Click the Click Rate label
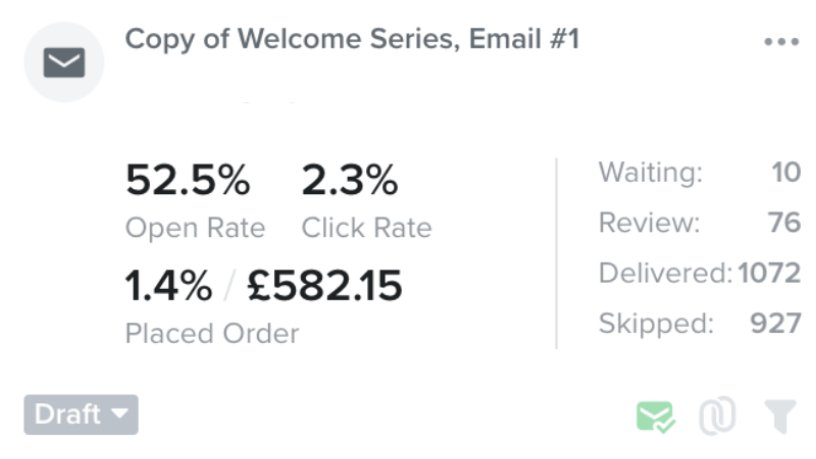This screenshot has height=459, width=816. [366, 228]
